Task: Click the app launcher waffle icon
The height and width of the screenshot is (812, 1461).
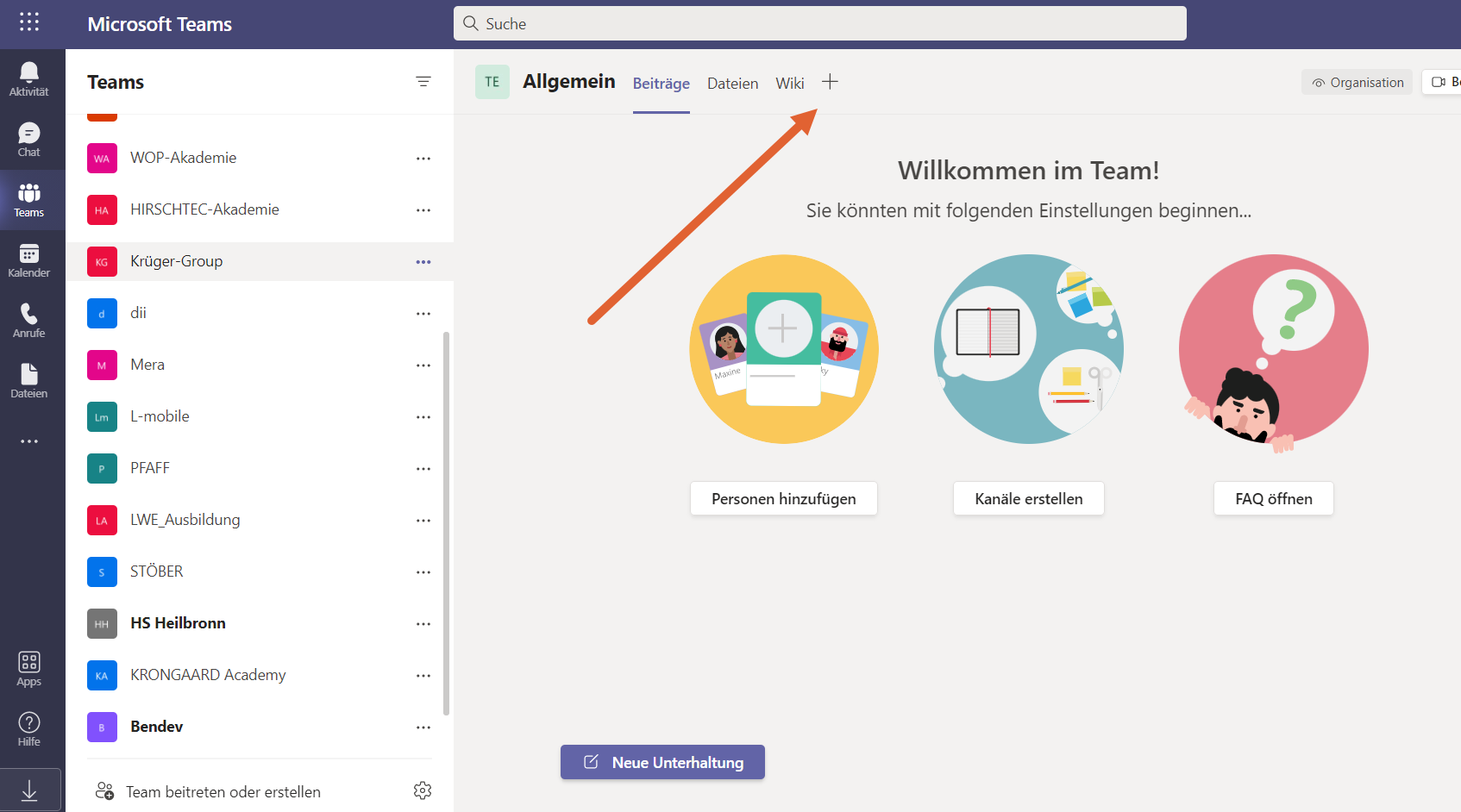Action: 29,22
